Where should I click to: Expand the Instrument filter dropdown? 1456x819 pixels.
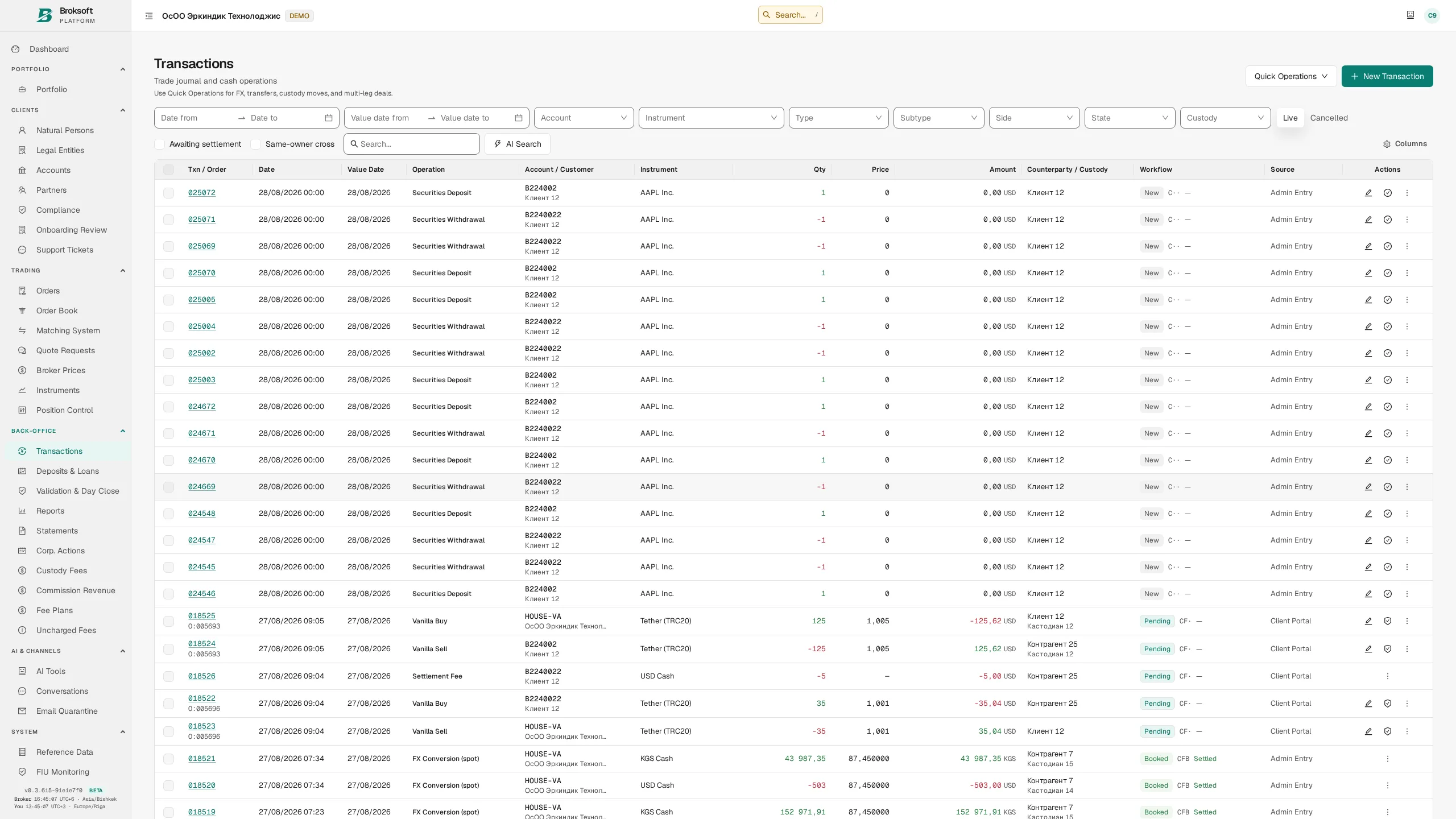click(711, 118)
